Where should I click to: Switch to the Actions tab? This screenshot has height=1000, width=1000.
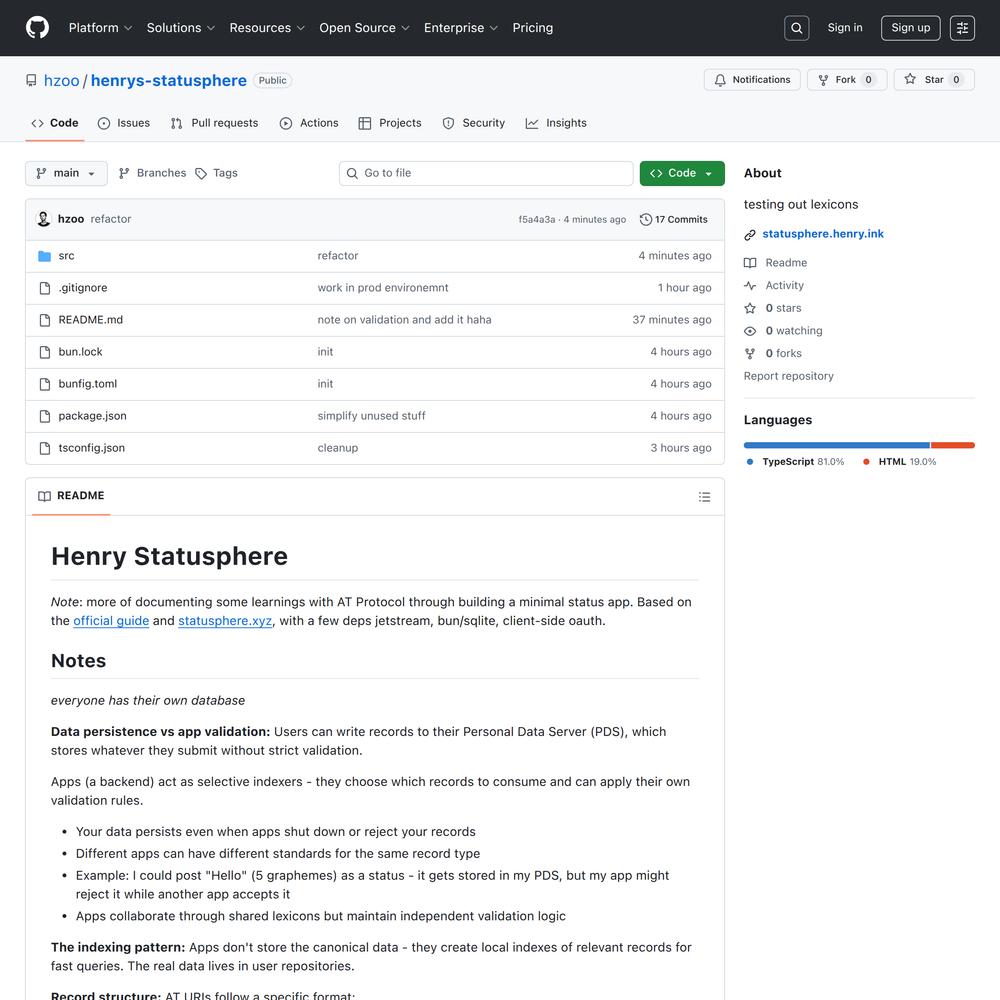(x=309, y=123)
